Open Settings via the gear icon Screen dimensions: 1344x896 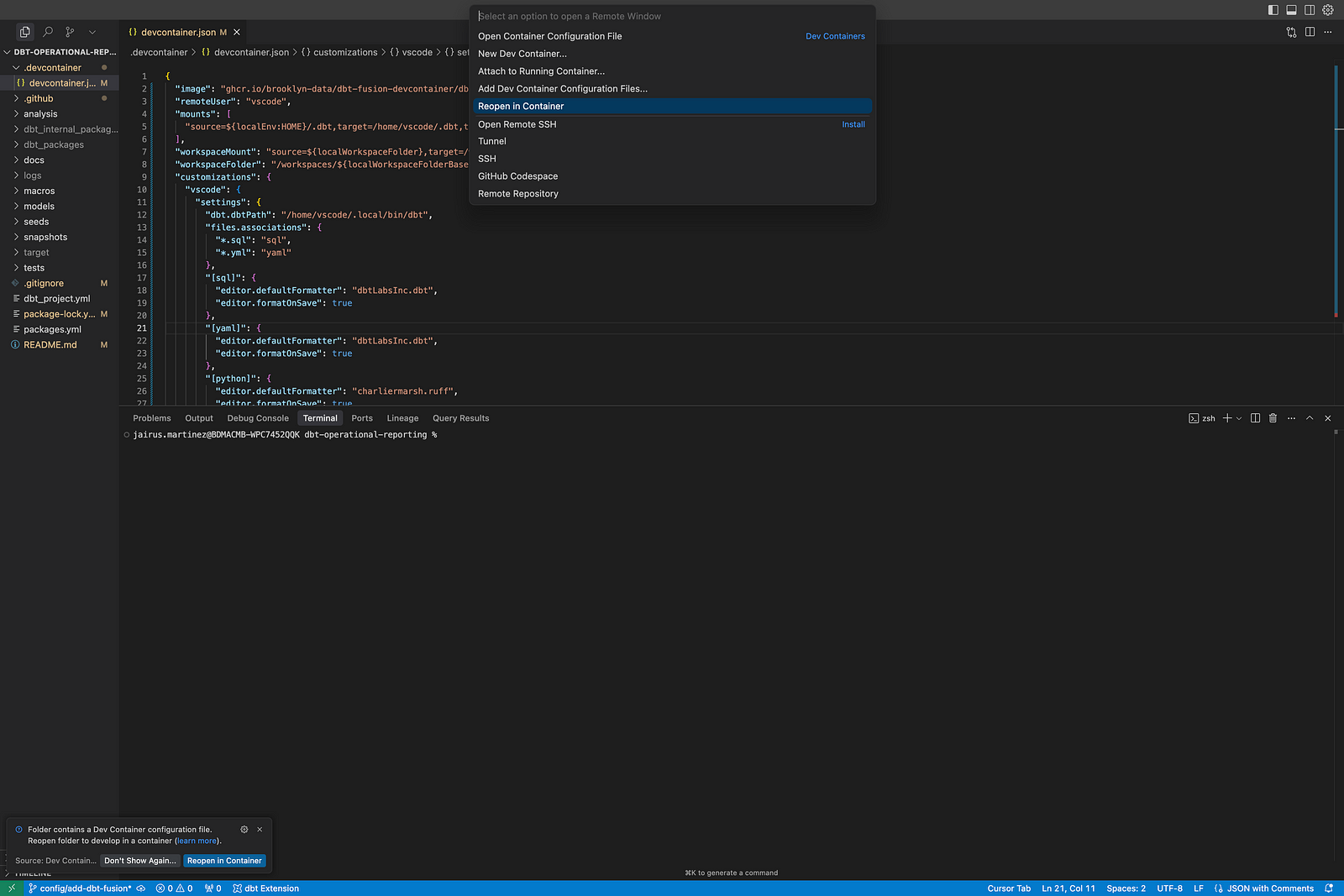pyautogui.click(x=1327, y=10)
